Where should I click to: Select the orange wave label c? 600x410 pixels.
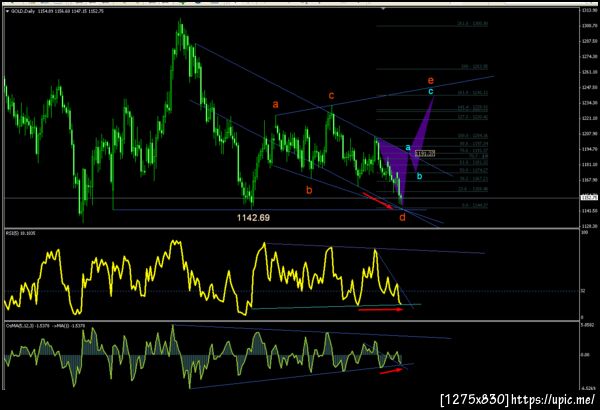pos(331,95)
